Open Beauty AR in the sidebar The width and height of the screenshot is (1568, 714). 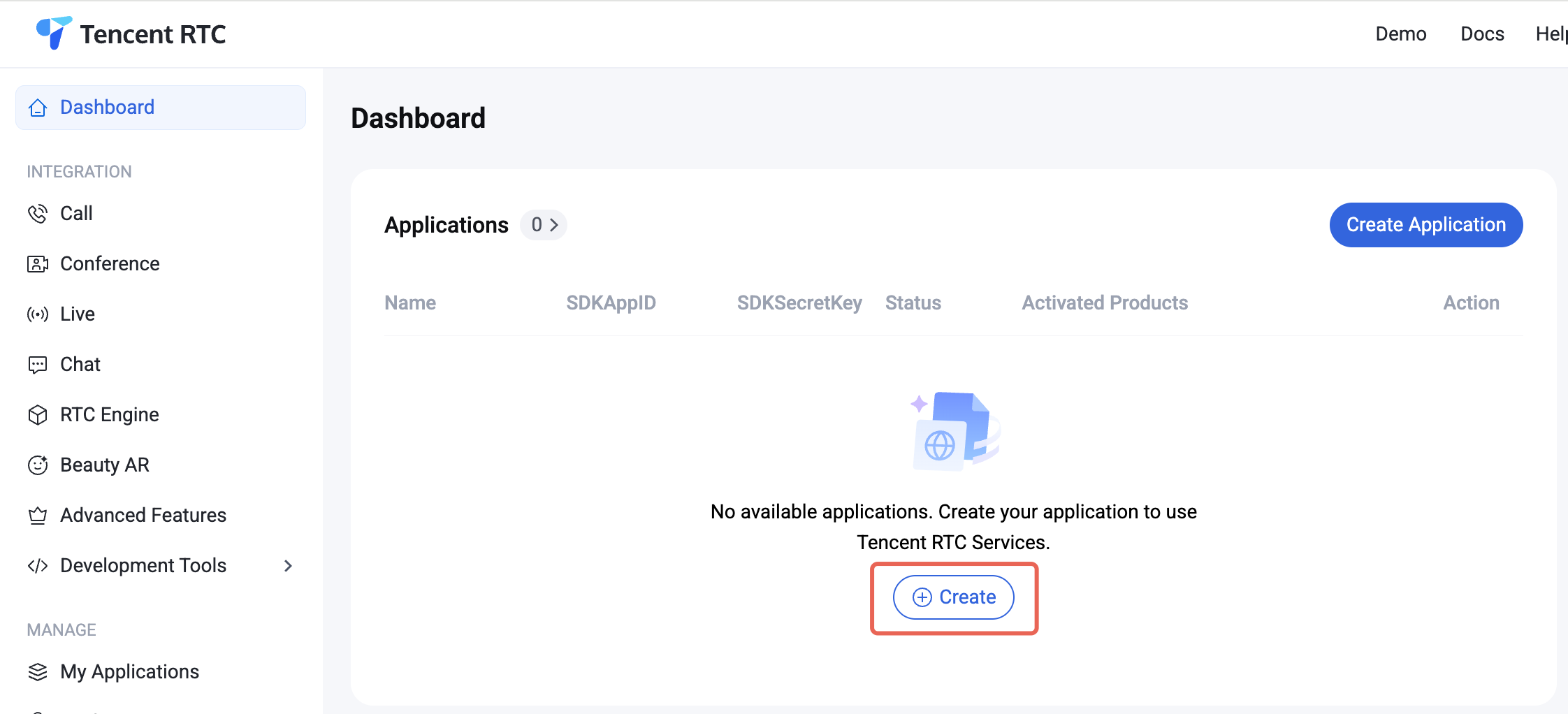pyautogui.click(x=161, y=465)
